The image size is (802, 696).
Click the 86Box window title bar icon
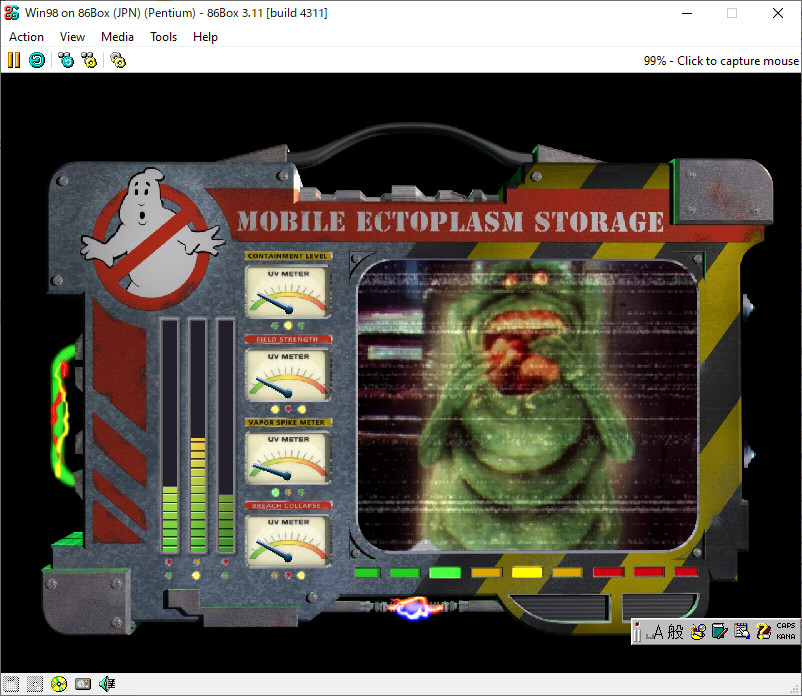click(11, 13)
